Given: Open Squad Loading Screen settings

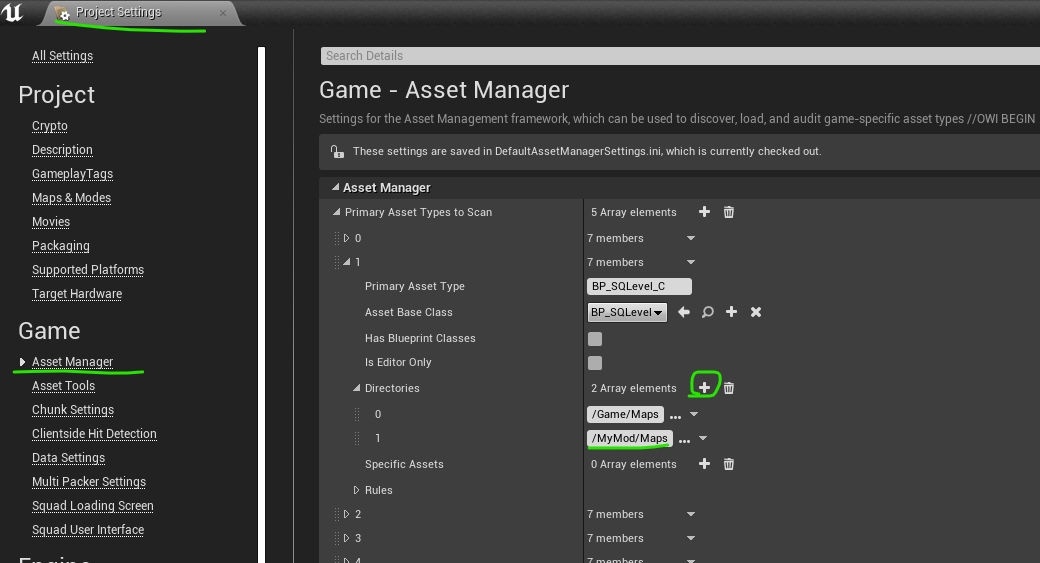Looking at the screenshot, I should pos(92,506).
